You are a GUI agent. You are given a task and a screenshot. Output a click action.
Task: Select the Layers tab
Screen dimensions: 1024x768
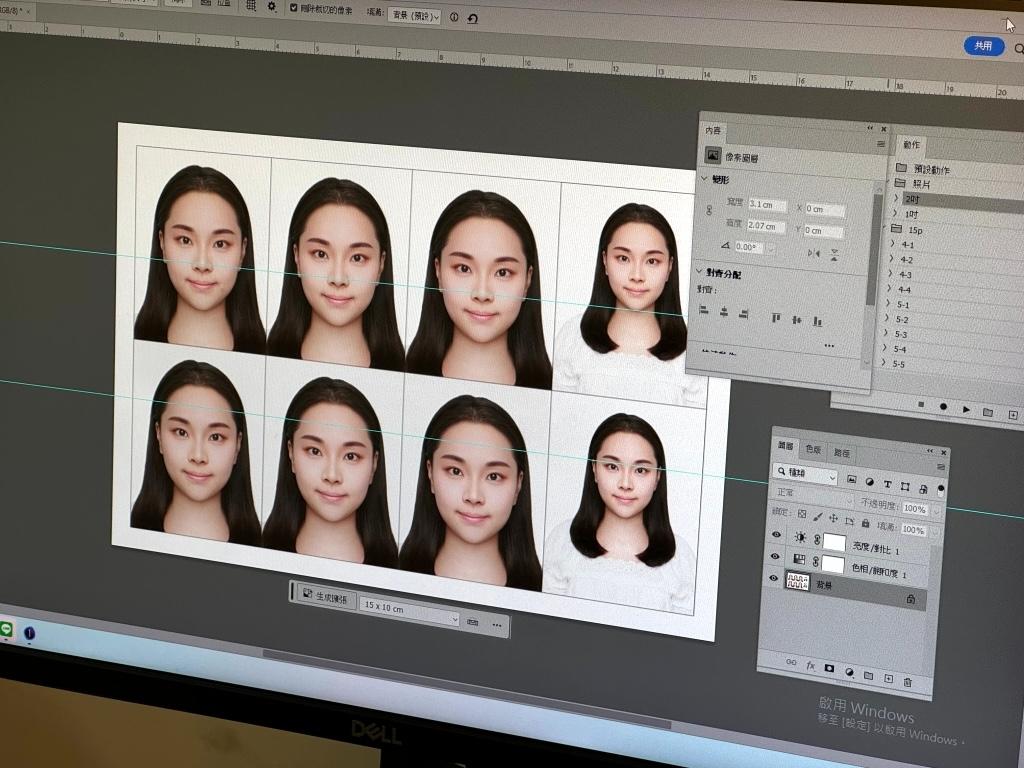(x=785, y=446)
